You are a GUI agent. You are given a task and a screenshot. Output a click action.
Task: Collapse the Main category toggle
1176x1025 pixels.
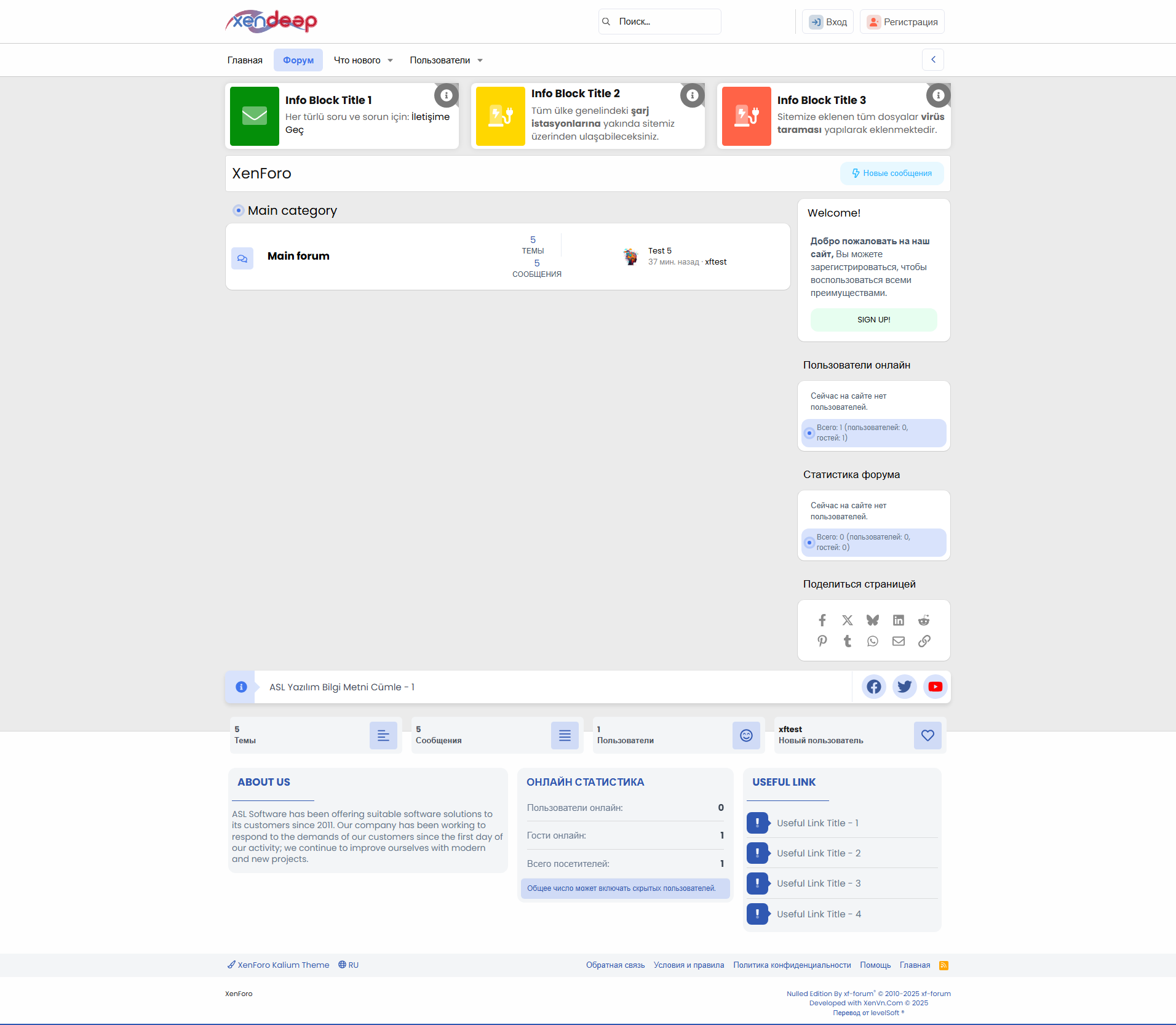[239, 210]
